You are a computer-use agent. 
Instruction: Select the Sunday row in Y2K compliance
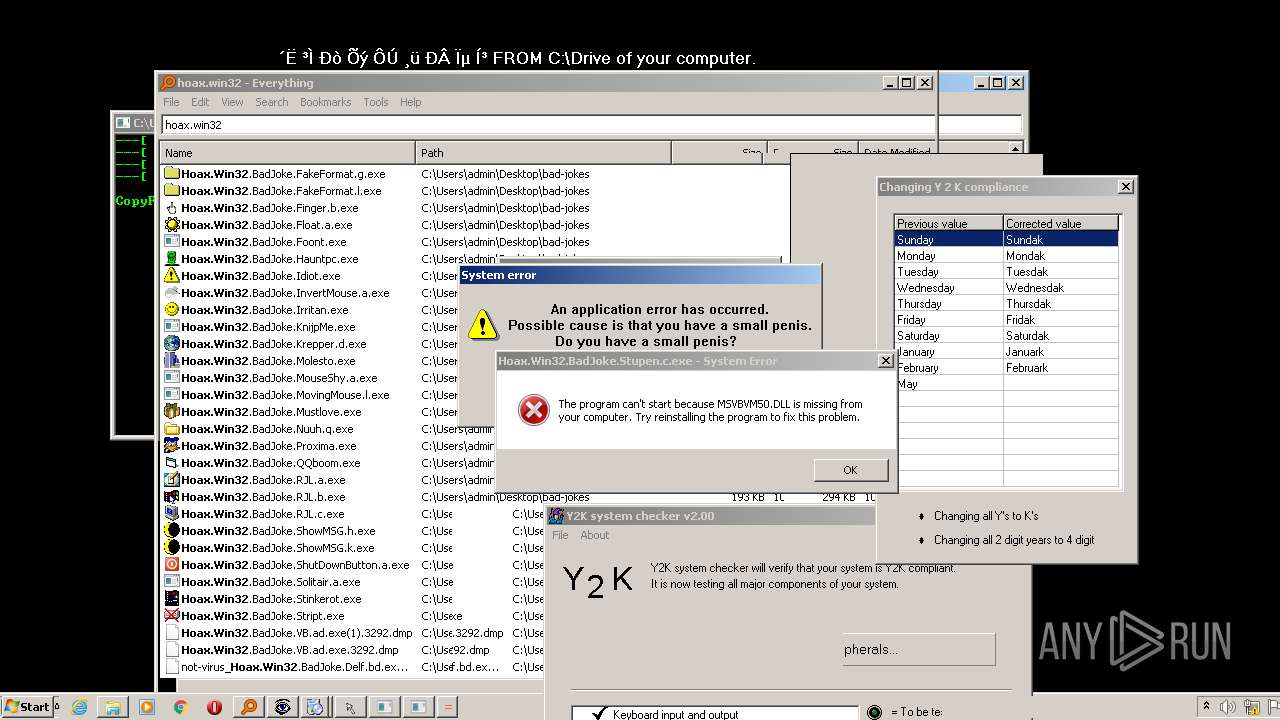(1006, 240)
